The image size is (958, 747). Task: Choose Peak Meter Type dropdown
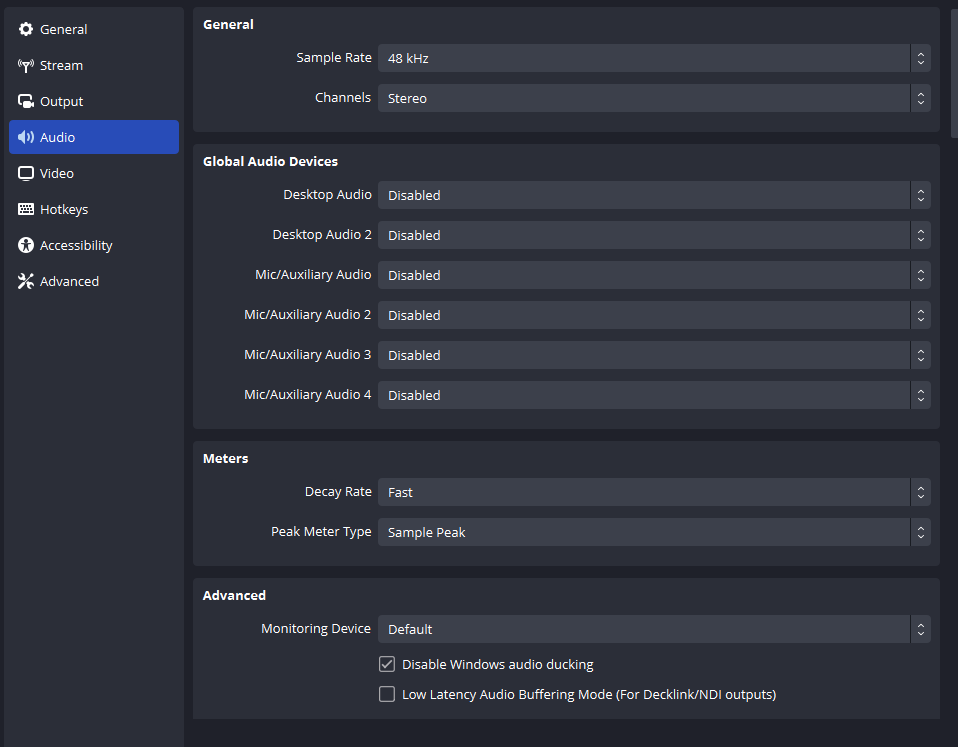point(653,532)
